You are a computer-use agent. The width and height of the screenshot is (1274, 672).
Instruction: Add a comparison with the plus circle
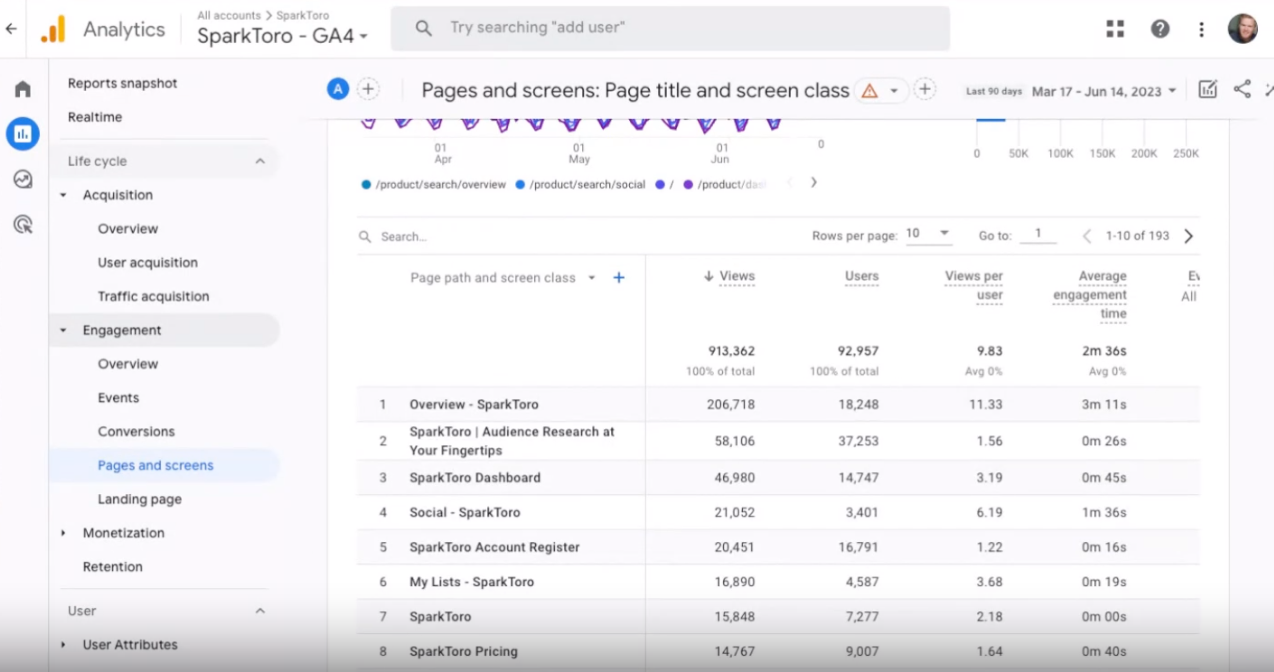(x=369, y=89)
